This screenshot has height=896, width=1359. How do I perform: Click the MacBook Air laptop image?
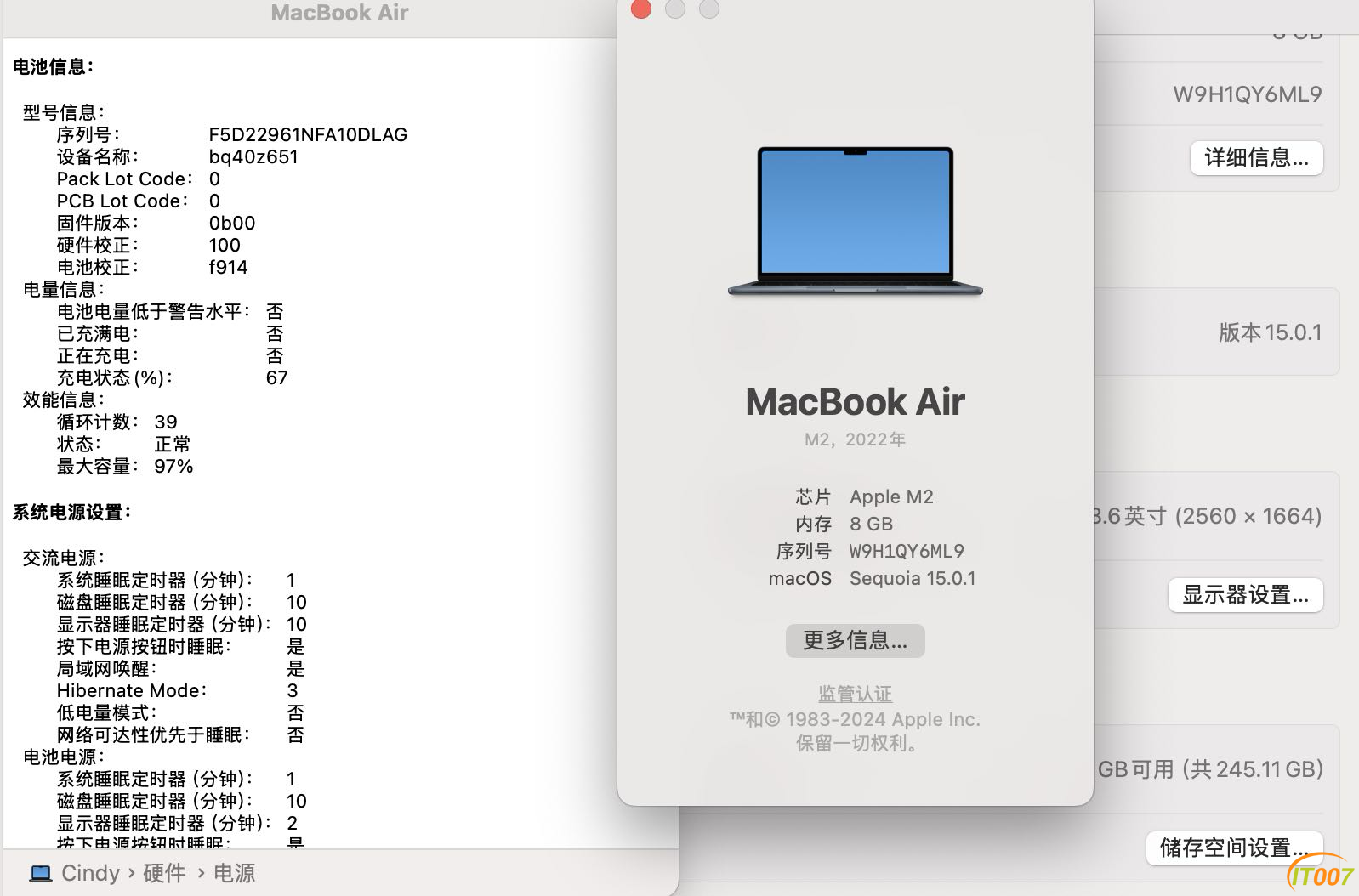[855, 221]
